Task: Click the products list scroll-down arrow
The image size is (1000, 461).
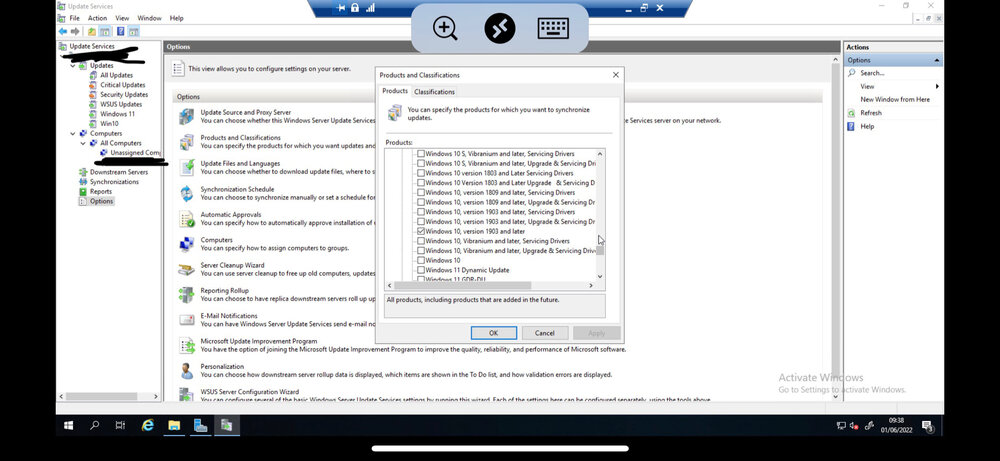Action: [599, 277]
